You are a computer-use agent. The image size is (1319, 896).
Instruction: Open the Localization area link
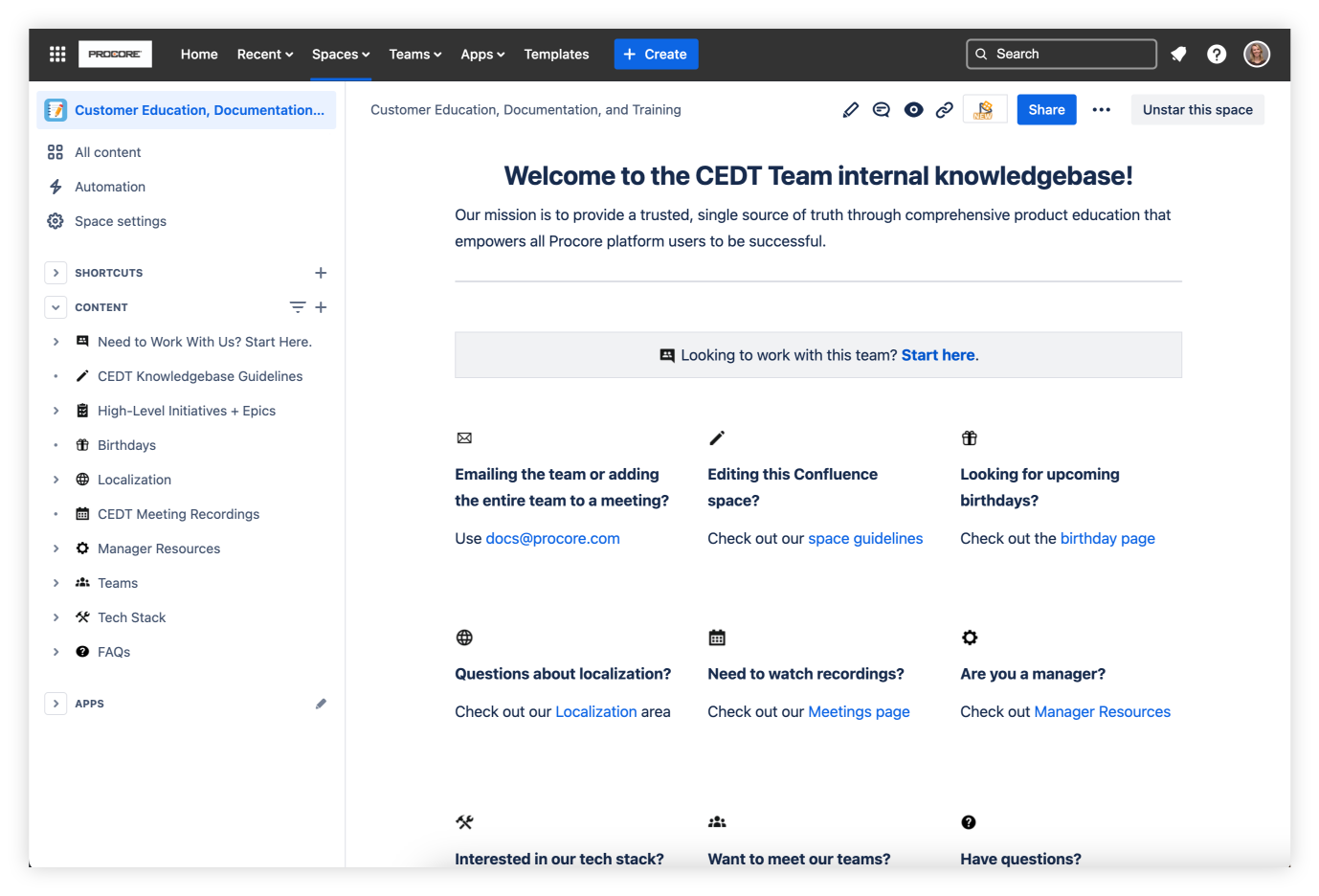point(595,712)
